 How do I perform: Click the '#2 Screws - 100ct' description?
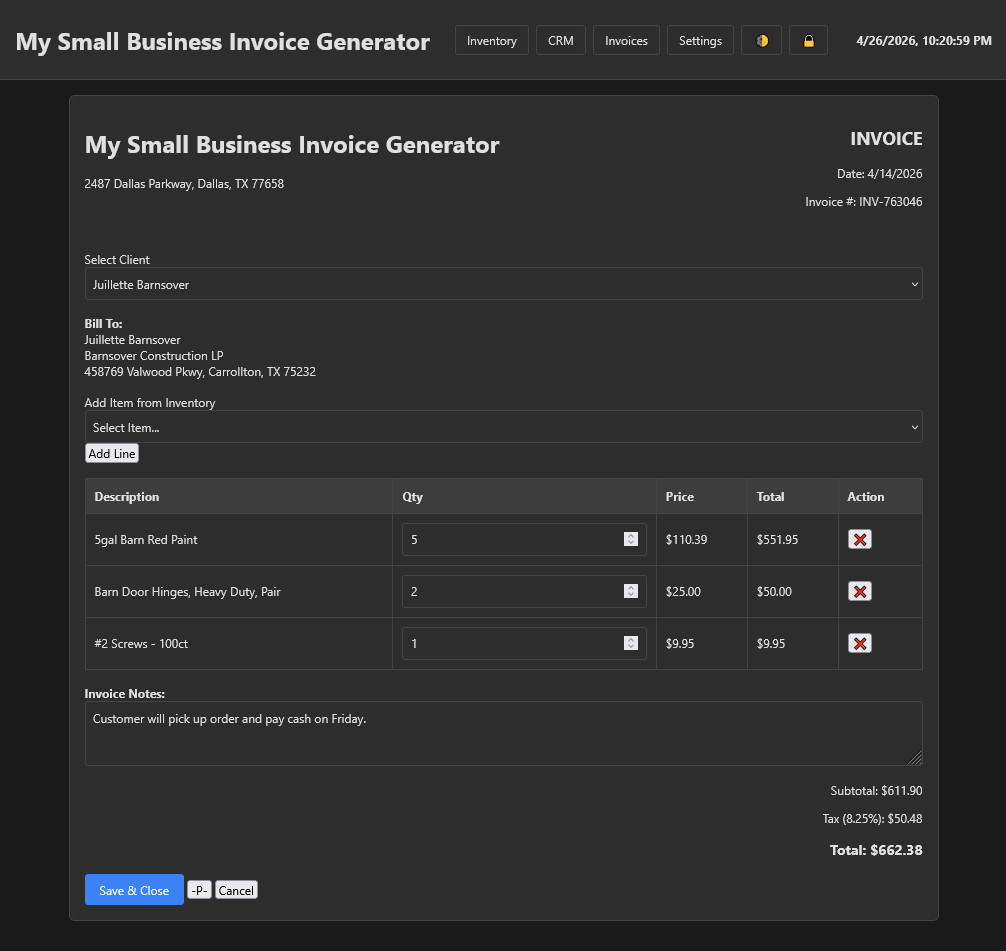tap(141, 644)
